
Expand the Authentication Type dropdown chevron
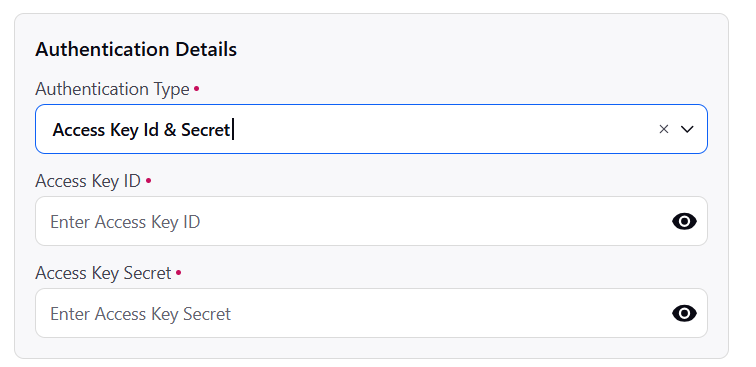point(687,129)
